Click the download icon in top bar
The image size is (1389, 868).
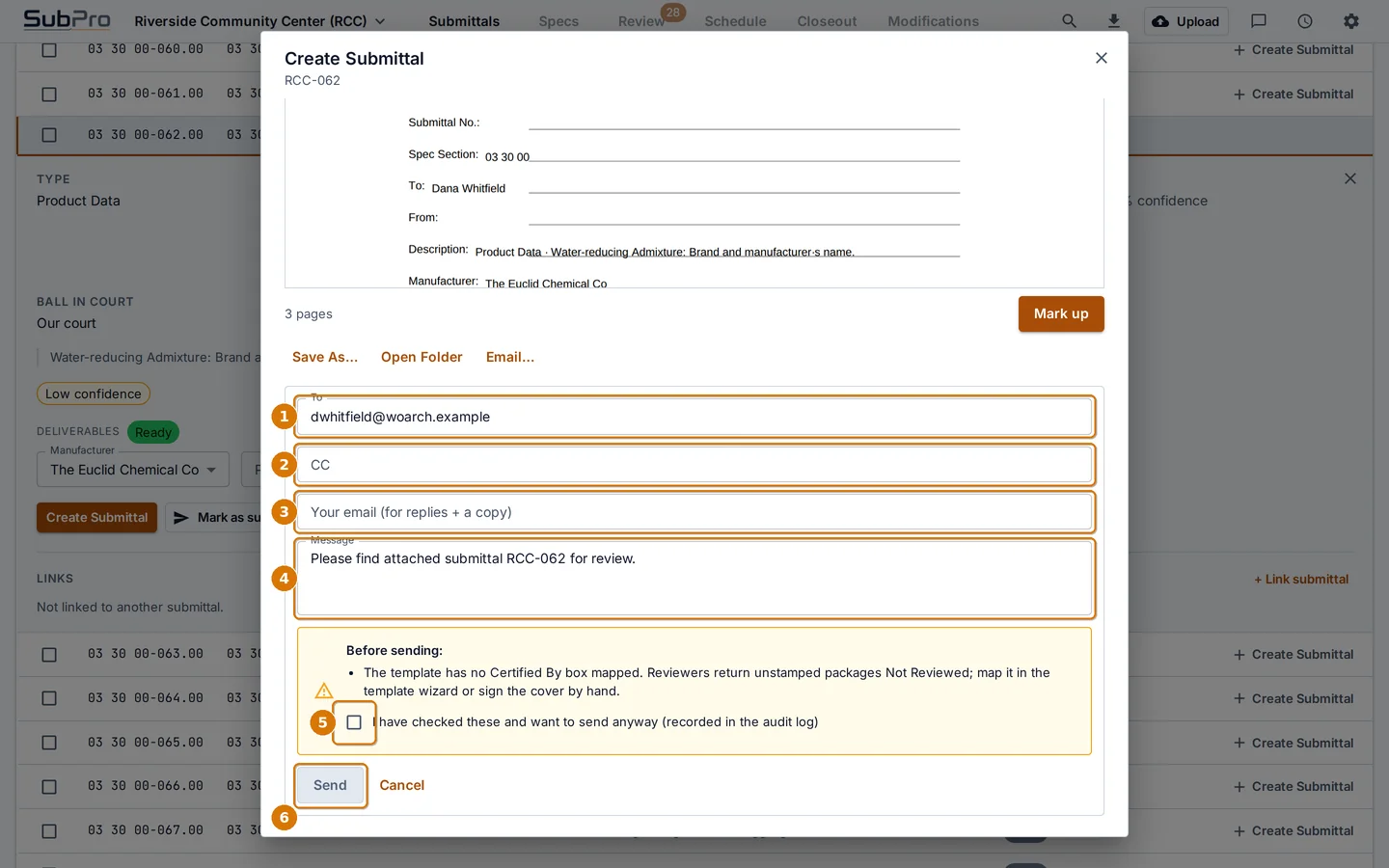pos(1114,21)
